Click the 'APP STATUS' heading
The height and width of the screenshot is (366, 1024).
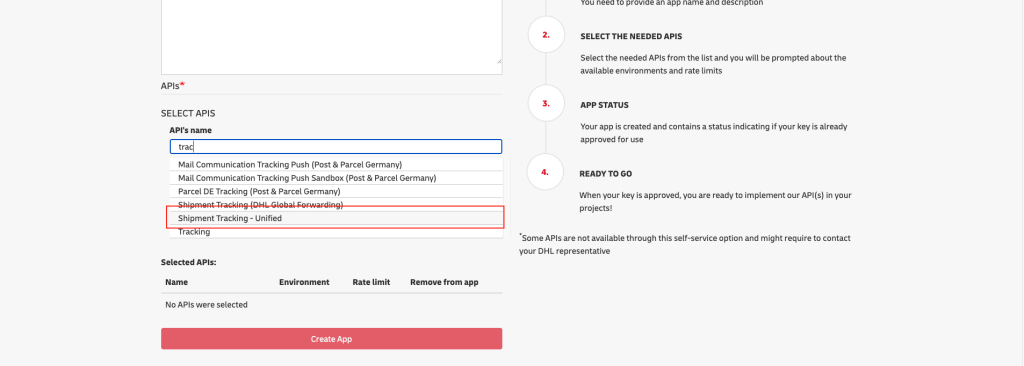(605, 105)
